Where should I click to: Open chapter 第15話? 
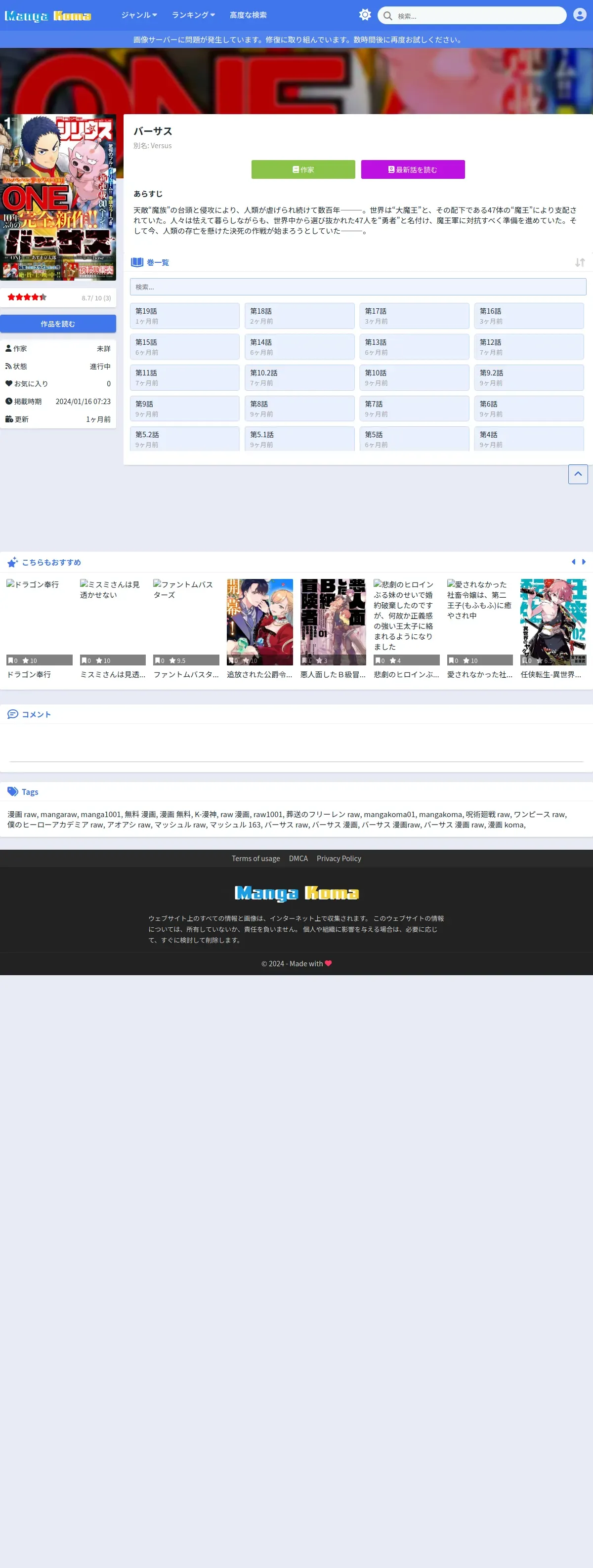pos(184,347)
